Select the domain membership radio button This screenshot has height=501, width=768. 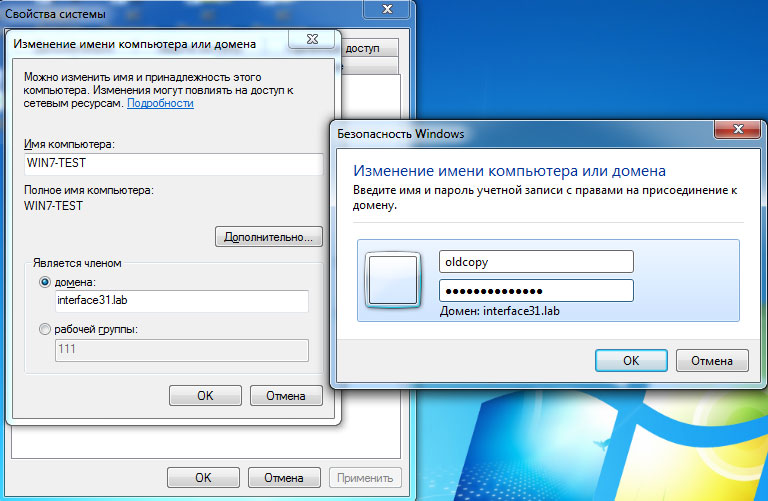tap(45, 282)
